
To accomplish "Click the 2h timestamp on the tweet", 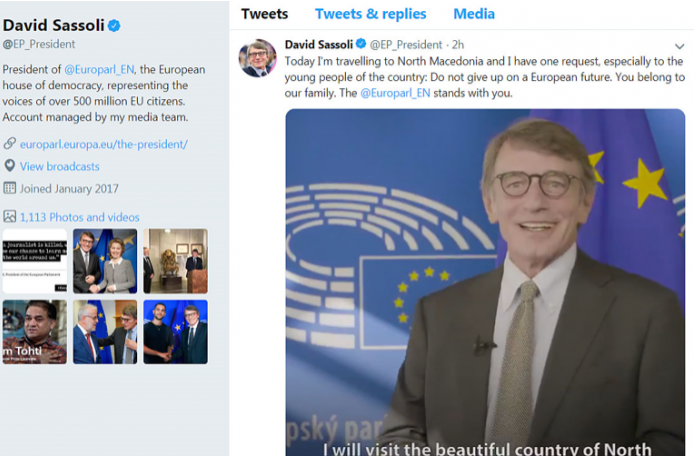I will click(x=458, y=45).
